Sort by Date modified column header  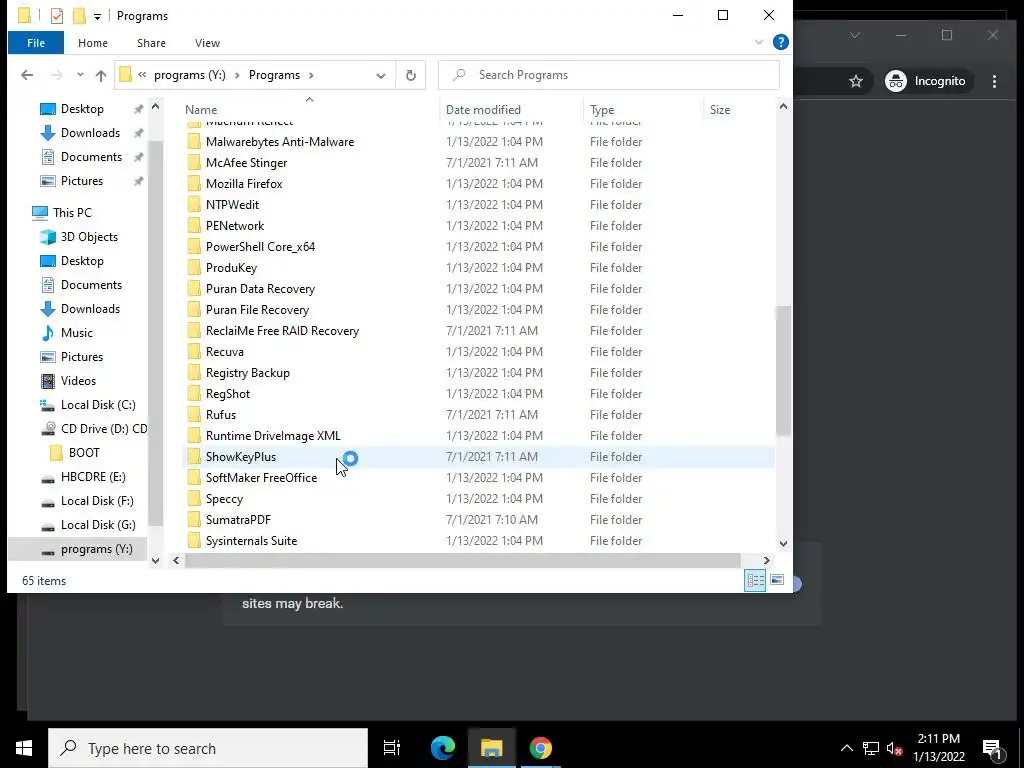[x=512, y=110]
